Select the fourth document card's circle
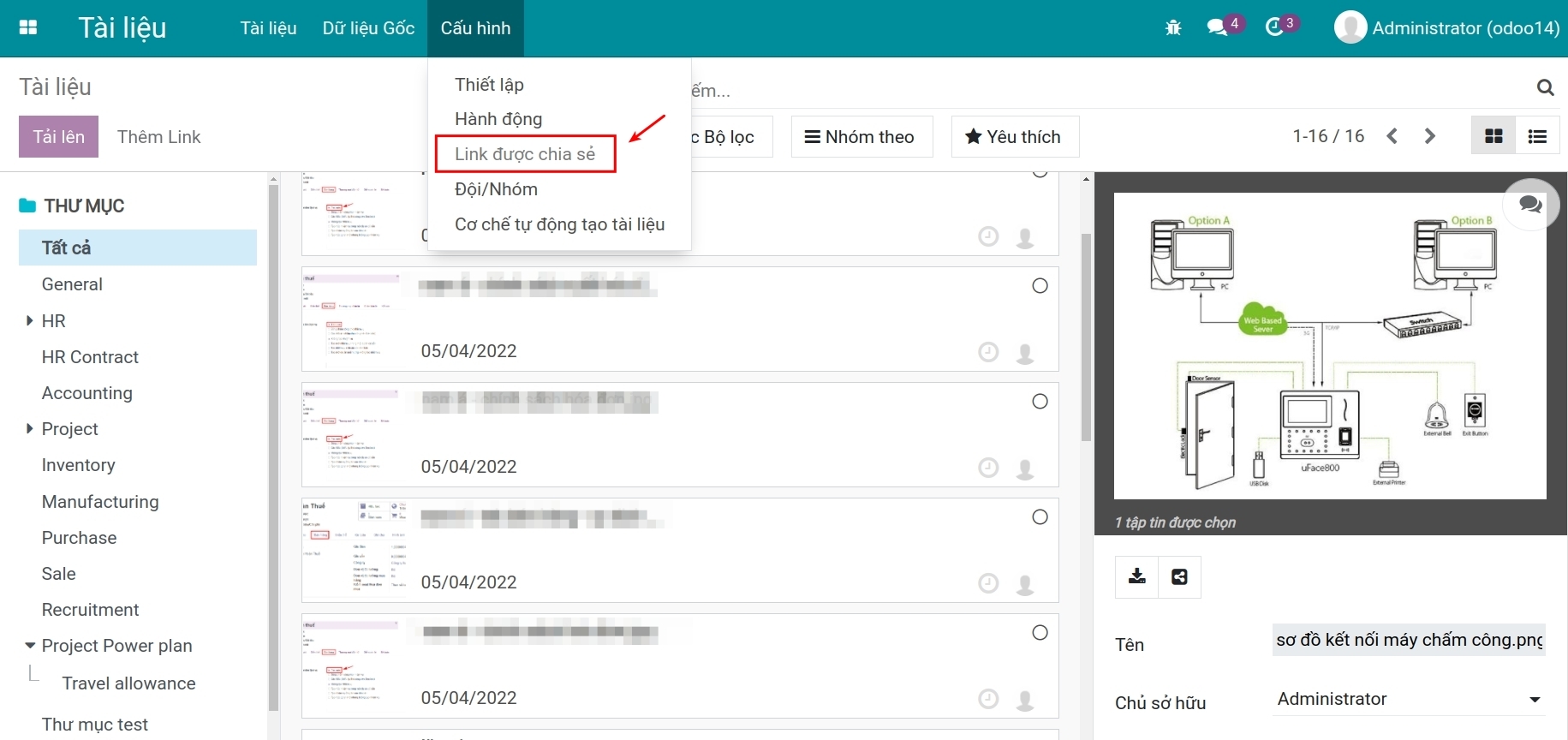1568x740 pixels. point(1040,517)
